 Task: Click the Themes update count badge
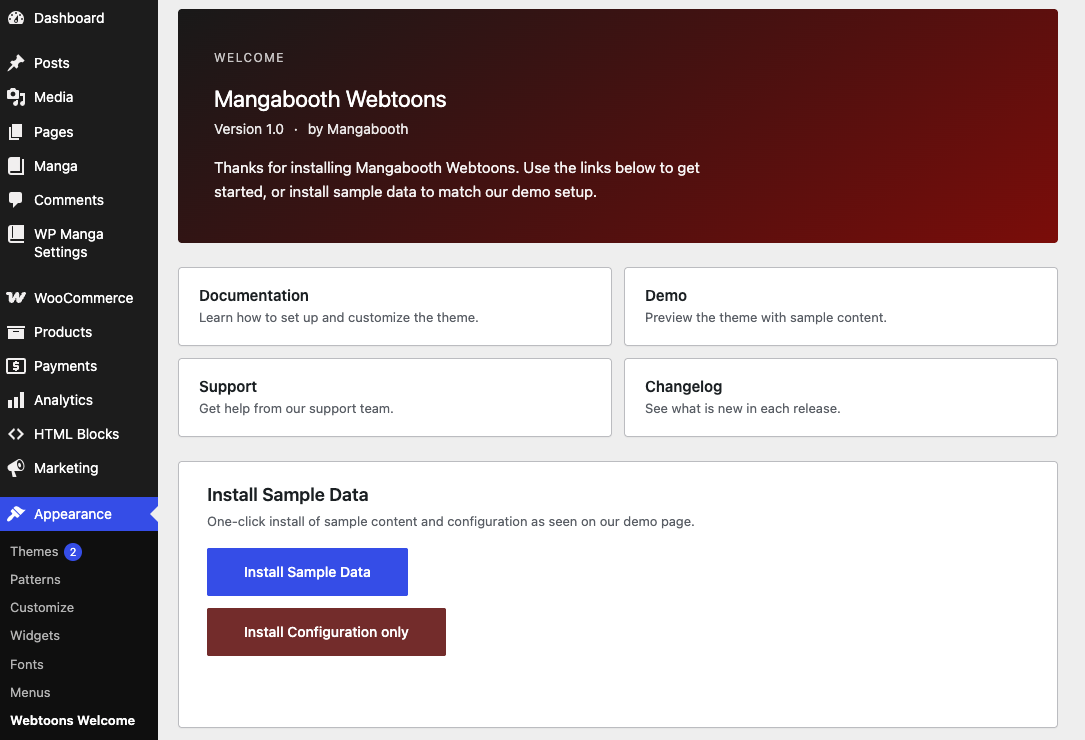click(73, 552)
